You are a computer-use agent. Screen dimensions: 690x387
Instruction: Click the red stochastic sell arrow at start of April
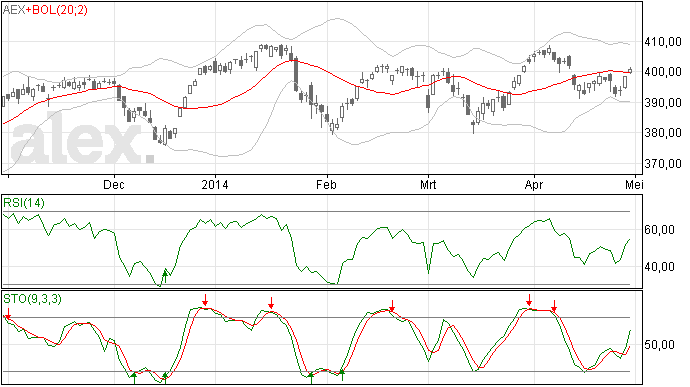click(529, 300)
